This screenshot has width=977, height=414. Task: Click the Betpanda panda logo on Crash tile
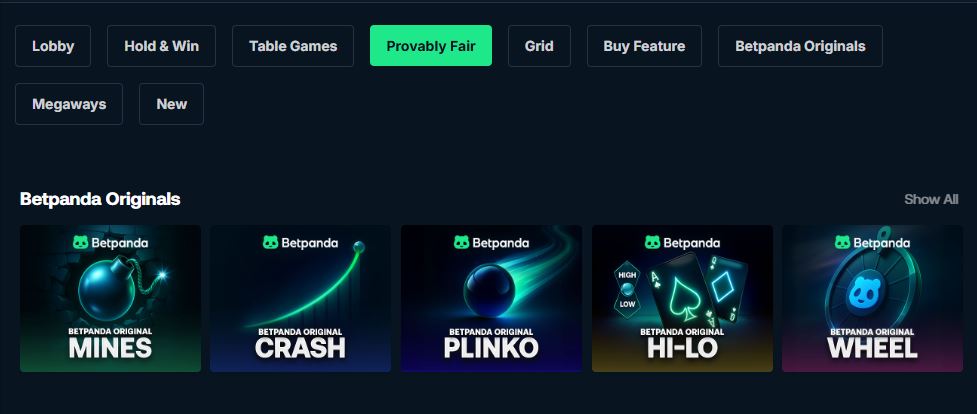tap(270, 243)
